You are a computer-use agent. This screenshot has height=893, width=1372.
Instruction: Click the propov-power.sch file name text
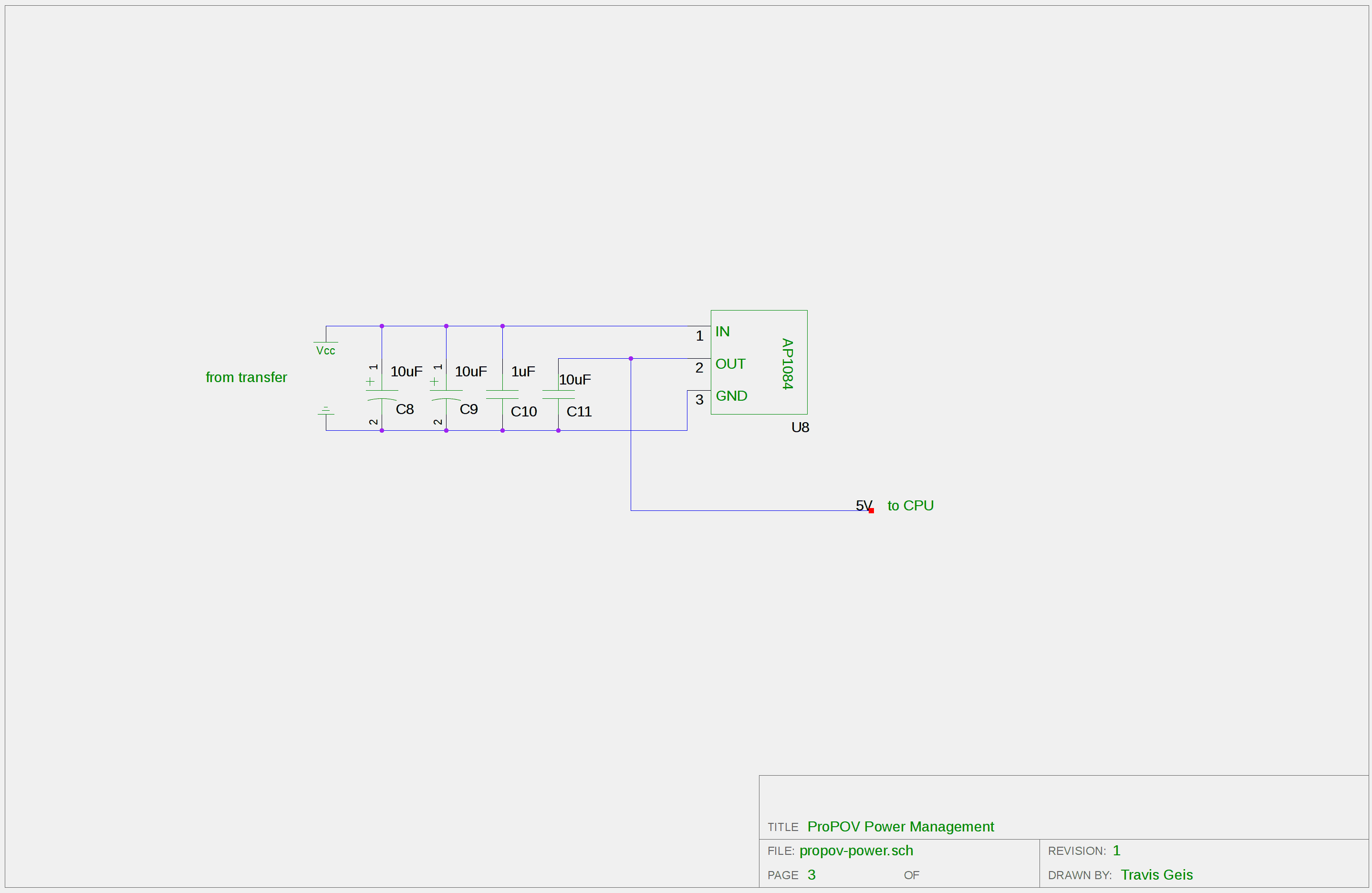[855, 851]
